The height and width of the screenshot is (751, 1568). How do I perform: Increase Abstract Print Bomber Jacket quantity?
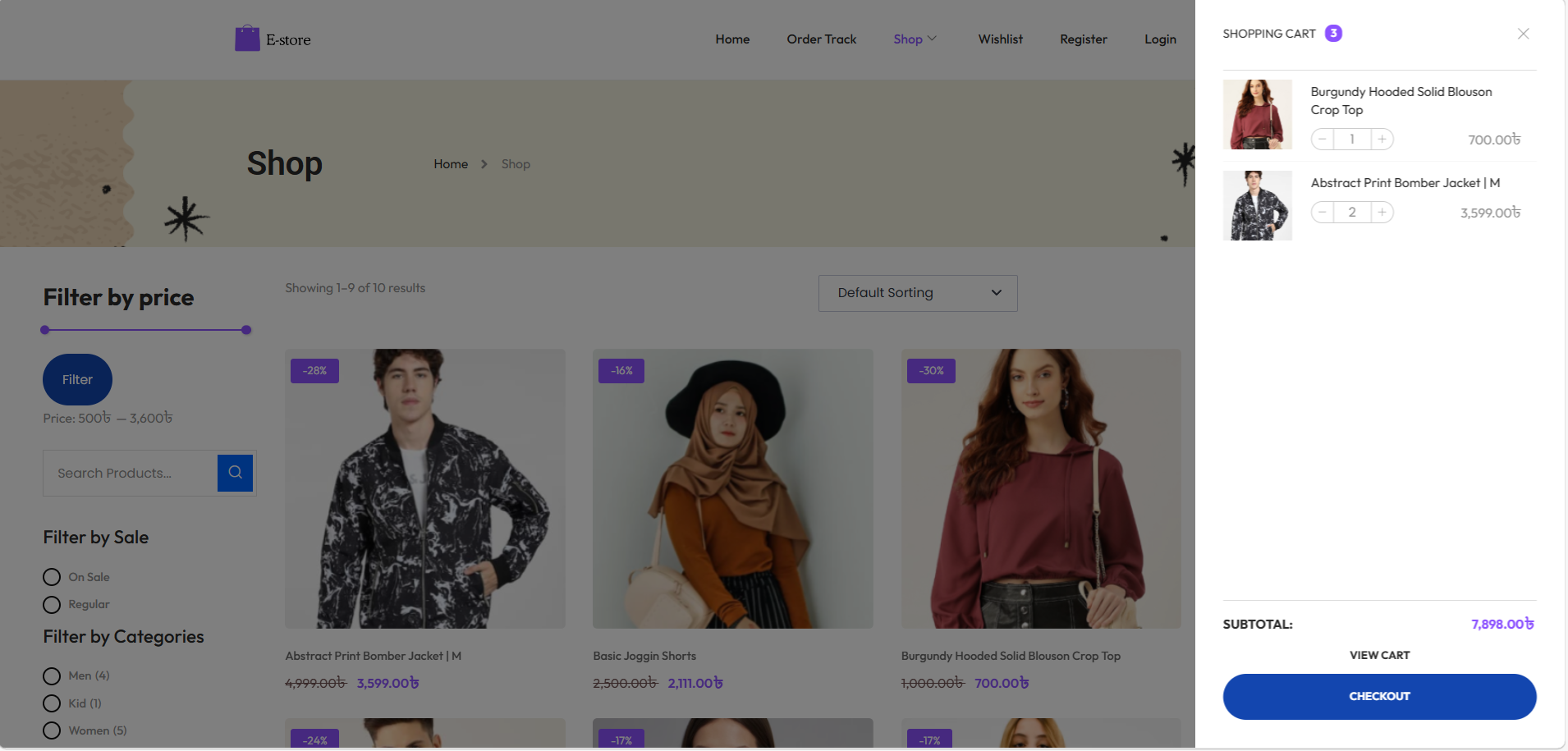pos(1382,213)
